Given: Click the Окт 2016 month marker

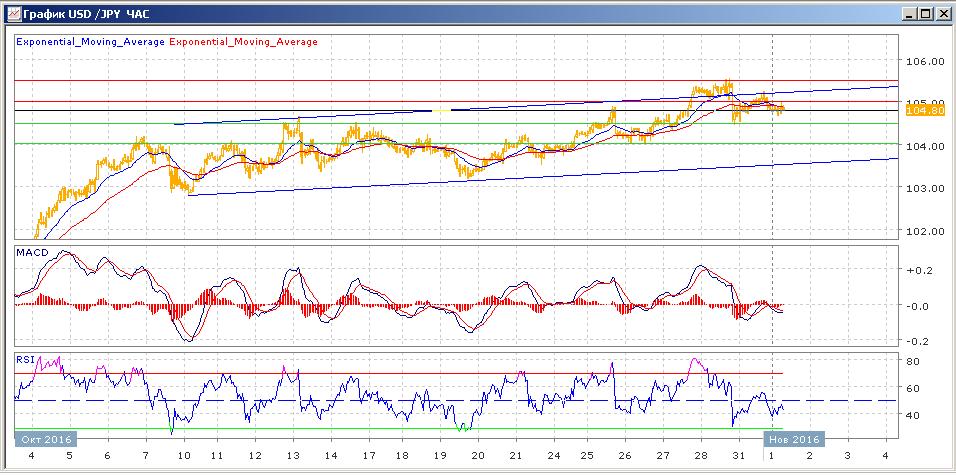Looking at the screenshot, I should tap(45, 439).
